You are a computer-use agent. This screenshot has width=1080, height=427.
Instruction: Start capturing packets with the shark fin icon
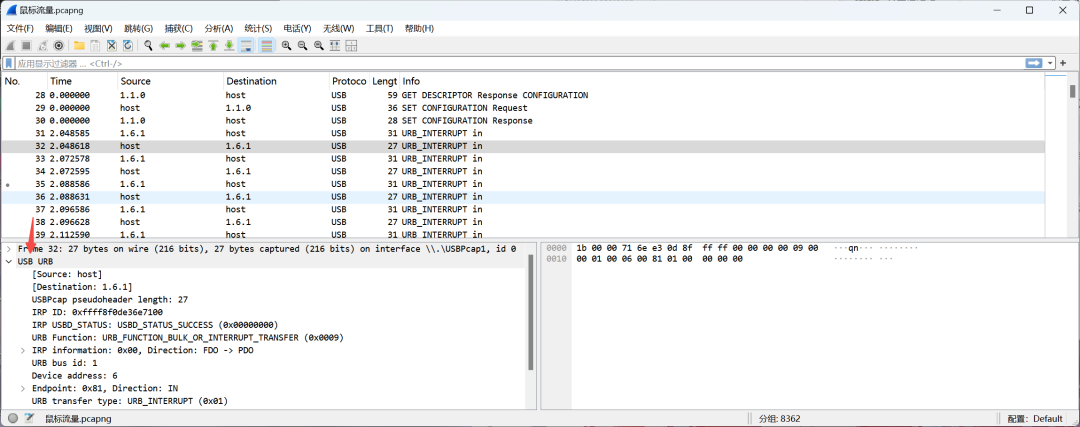click(x=10, y=45)
